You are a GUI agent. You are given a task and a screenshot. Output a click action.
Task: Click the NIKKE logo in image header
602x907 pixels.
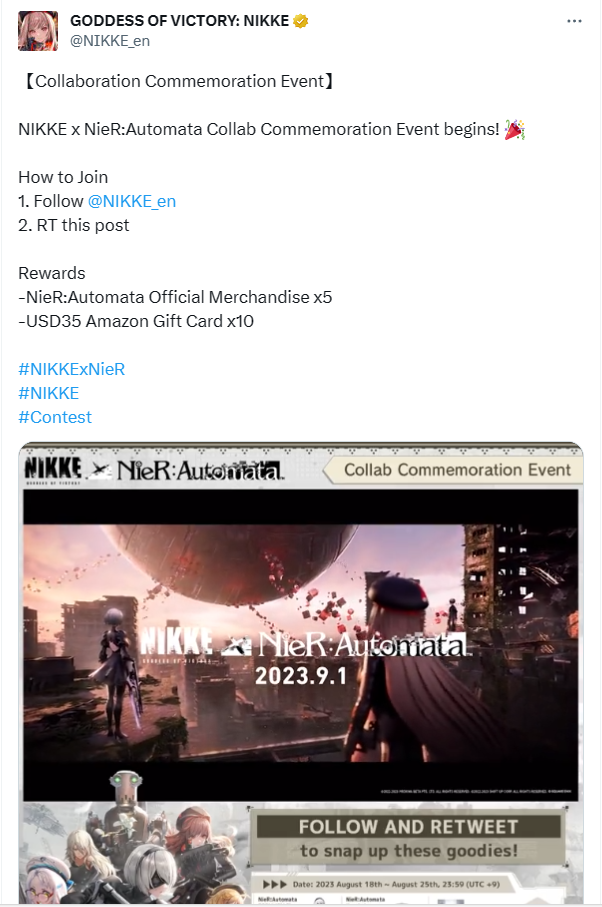[53, 469]
